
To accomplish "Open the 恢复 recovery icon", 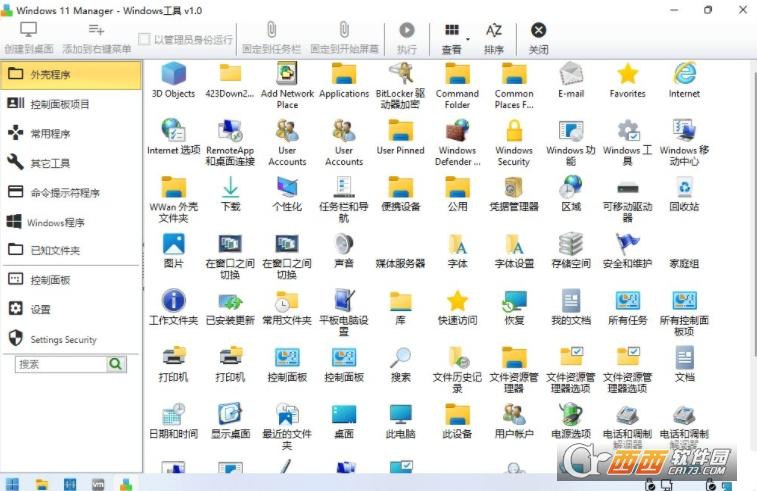I will click(x=514, y=307).
